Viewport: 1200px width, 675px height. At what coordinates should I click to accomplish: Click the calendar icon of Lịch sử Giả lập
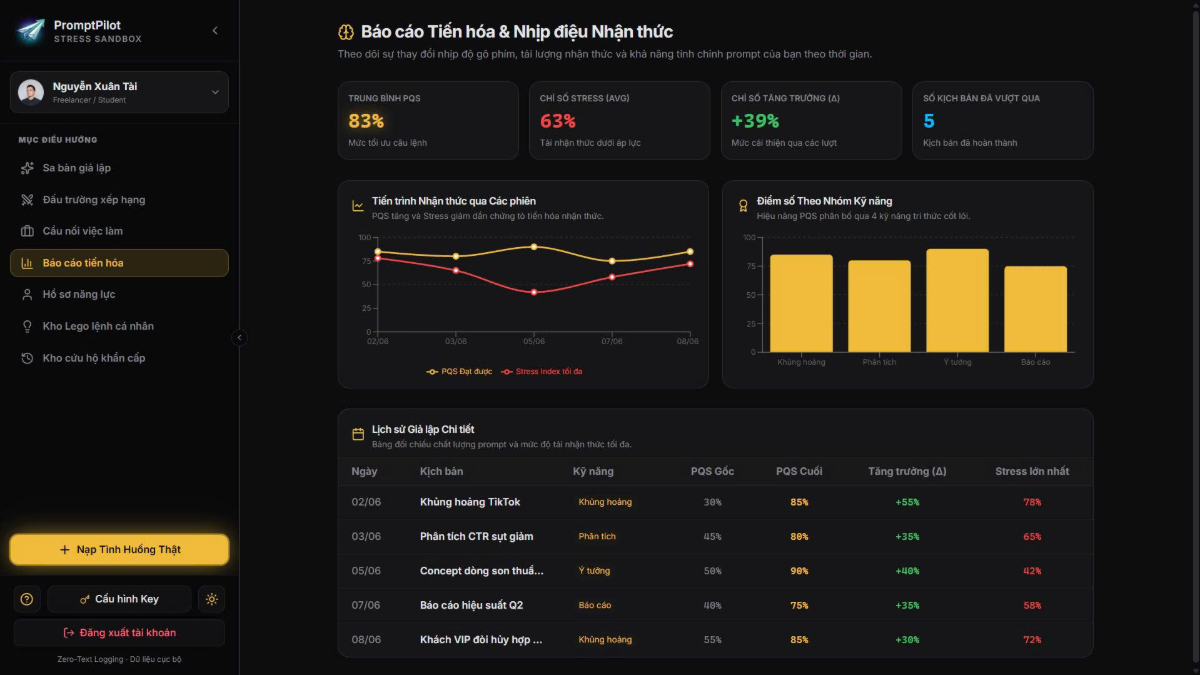[358, 435]
